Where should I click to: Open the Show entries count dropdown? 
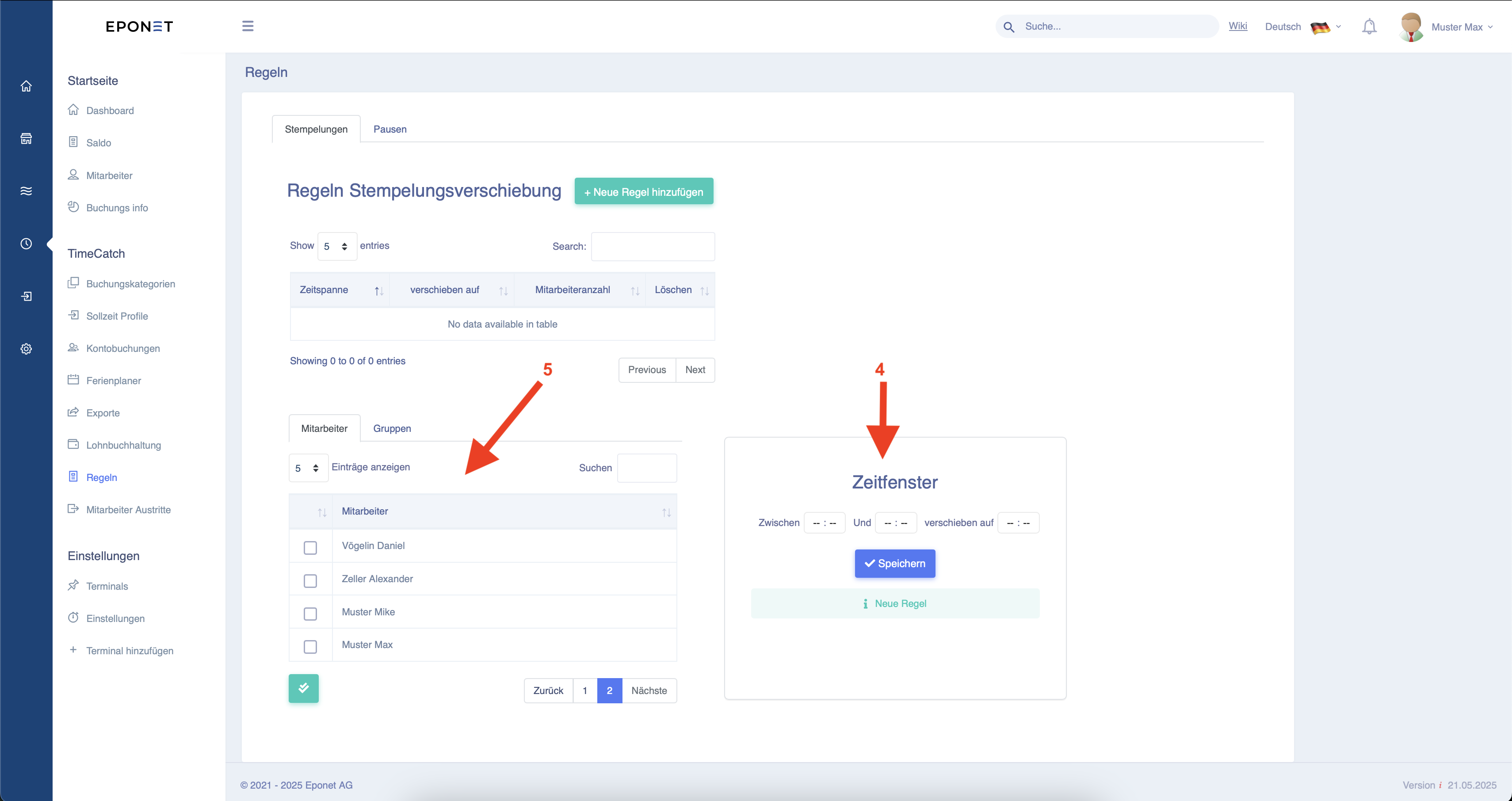click(337, 247)
